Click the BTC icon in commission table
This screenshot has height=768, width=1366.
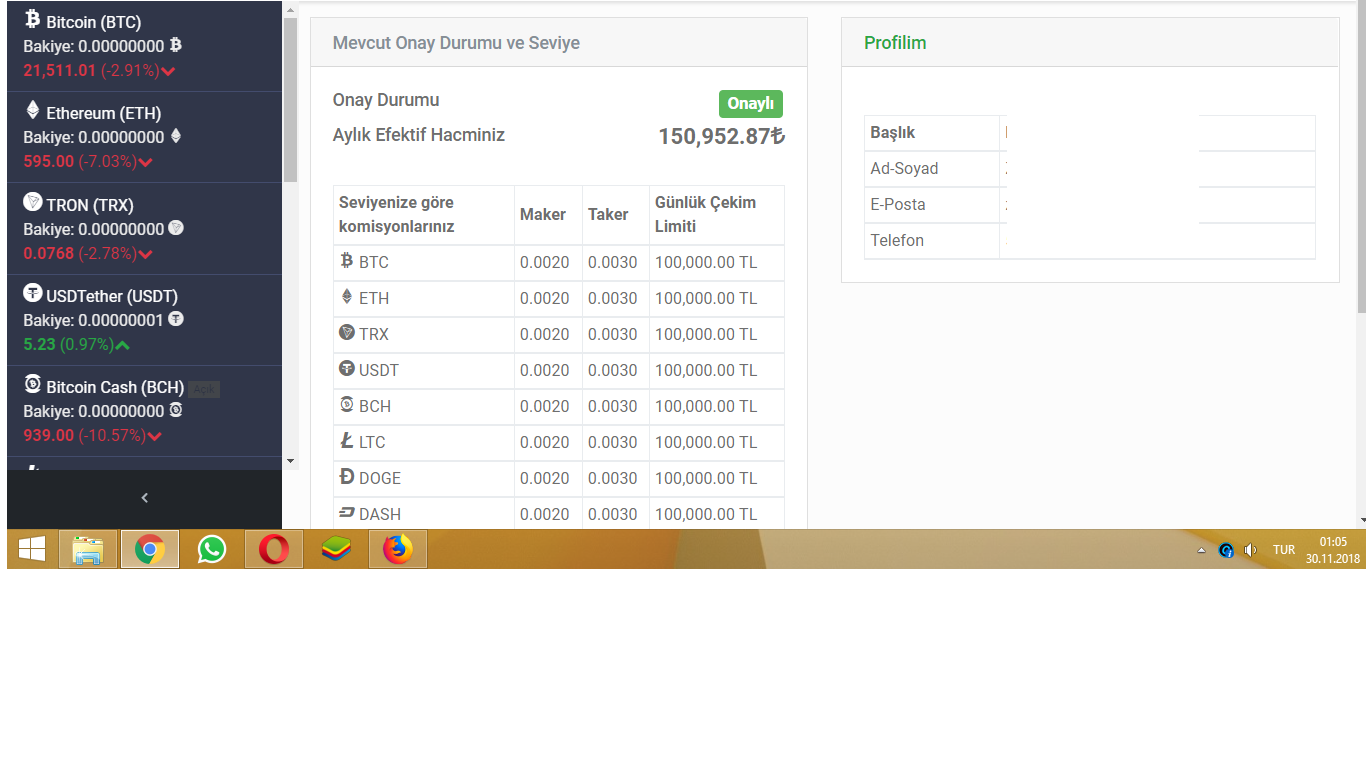347,261
